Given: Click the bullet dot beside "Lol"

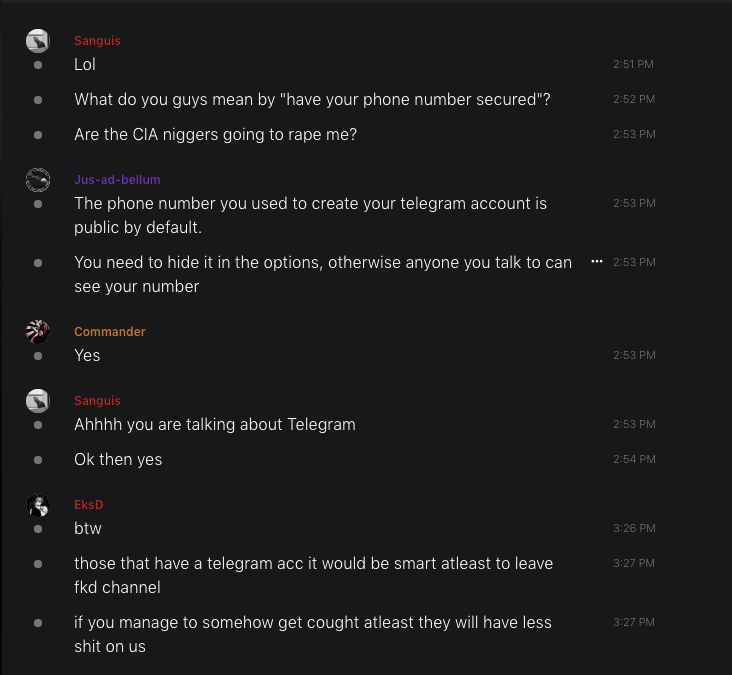Looking at the screenshot, I should [x=38, y=65].
